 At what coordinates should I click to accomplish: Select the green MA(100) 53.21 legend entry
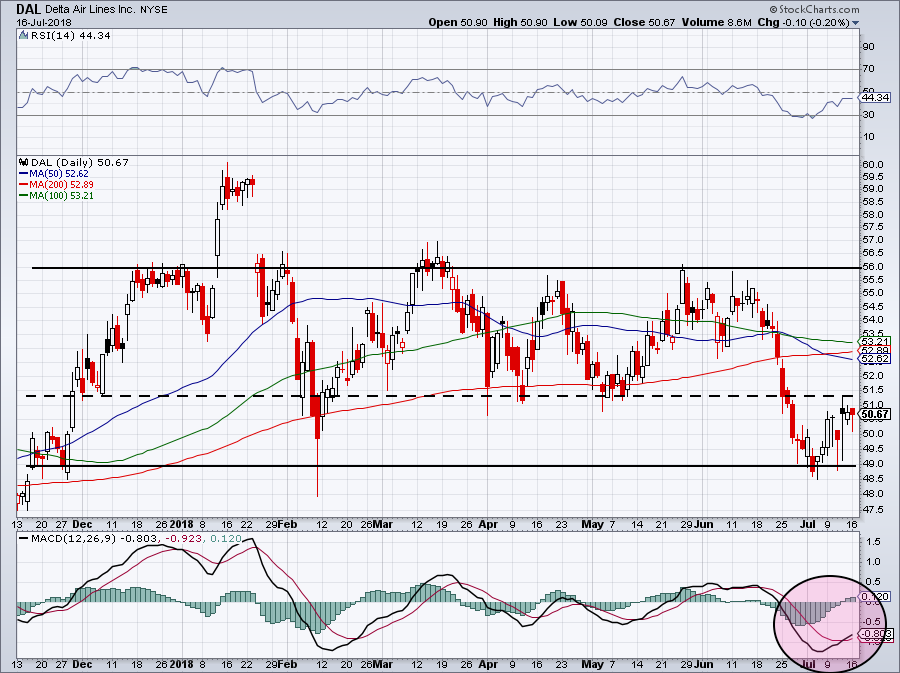(56, 196)
